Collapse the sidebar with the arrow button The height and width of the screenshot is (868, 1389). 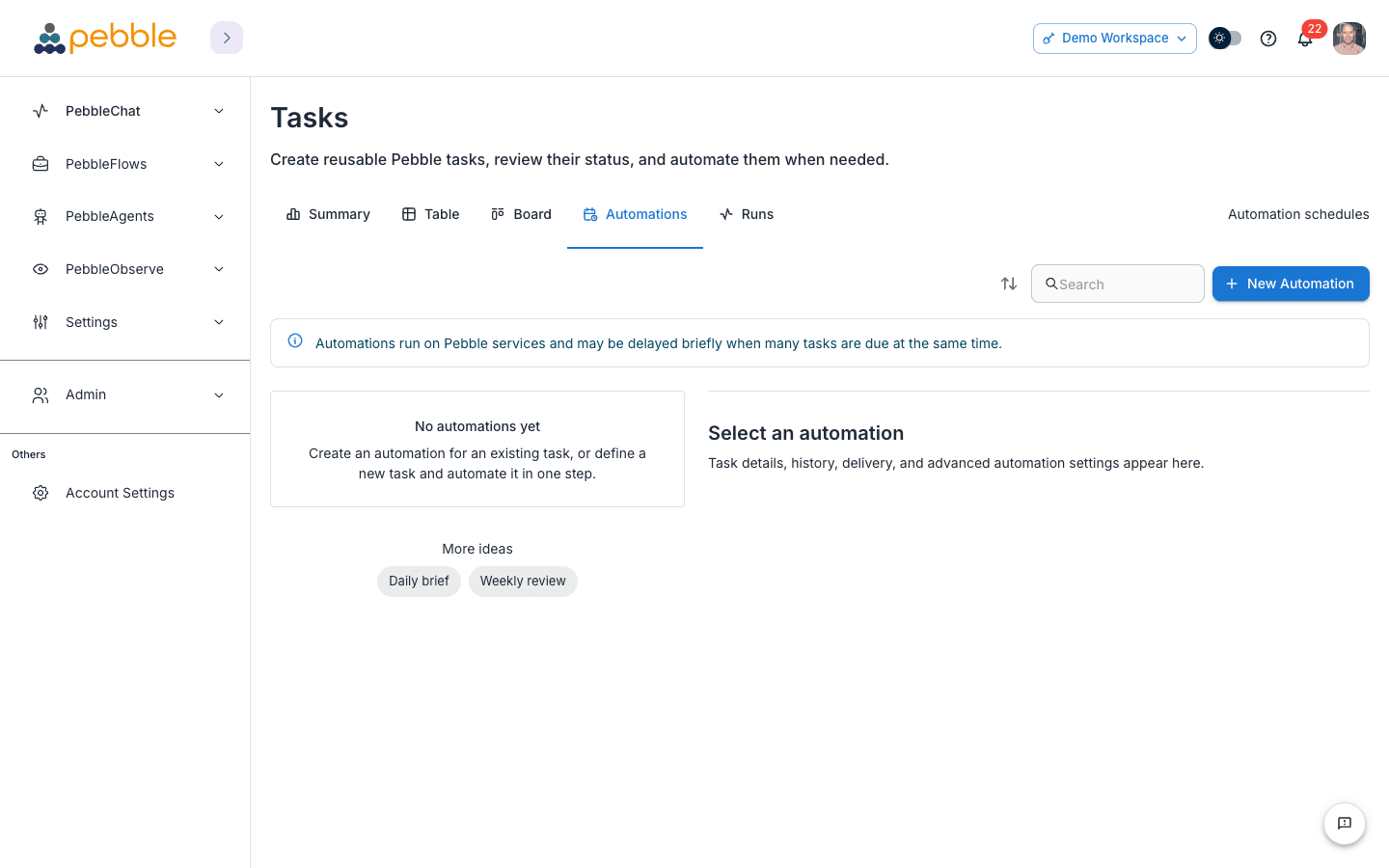[227, 38]
